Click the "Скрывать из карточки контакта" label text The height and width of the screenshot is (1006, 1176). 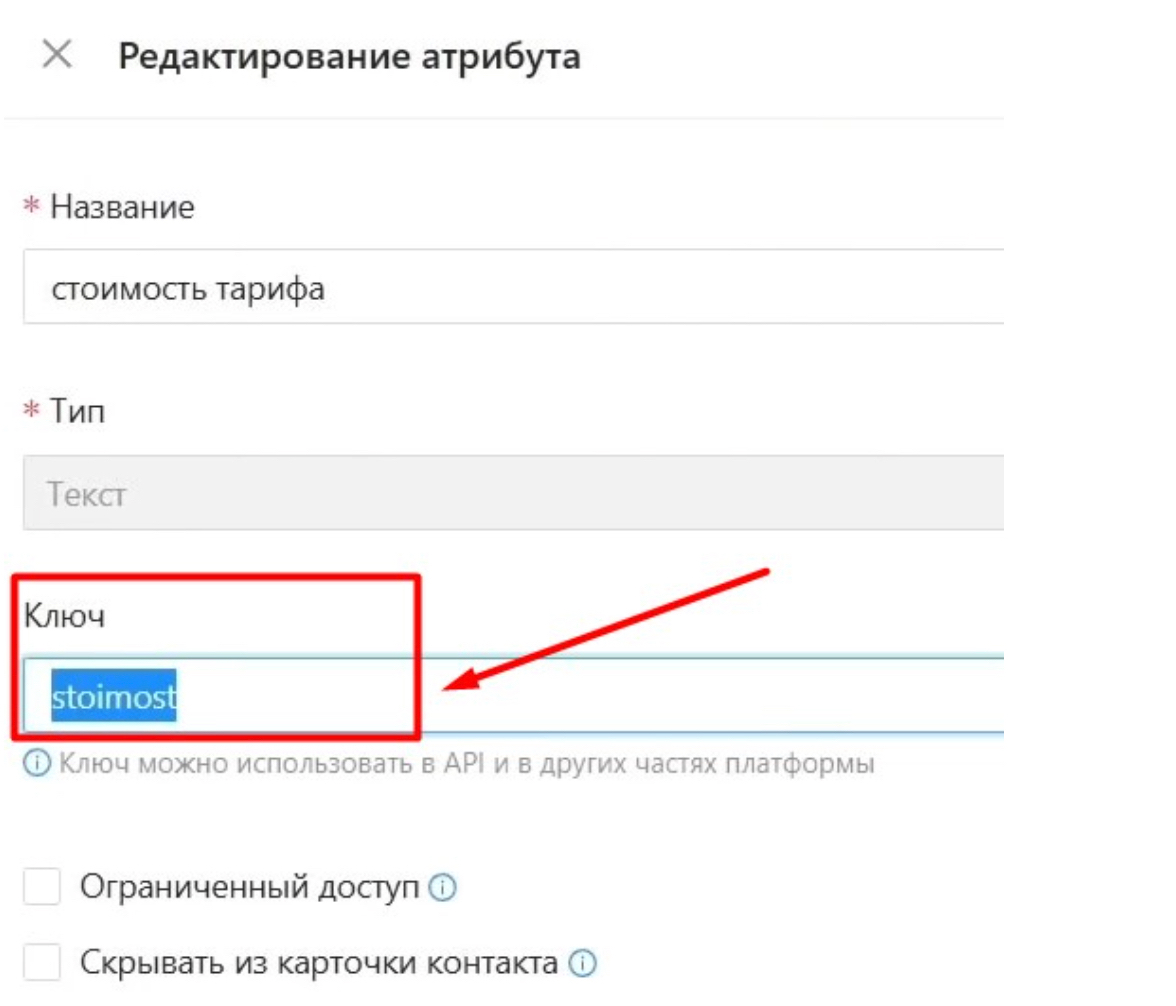(x=318, y=964)
